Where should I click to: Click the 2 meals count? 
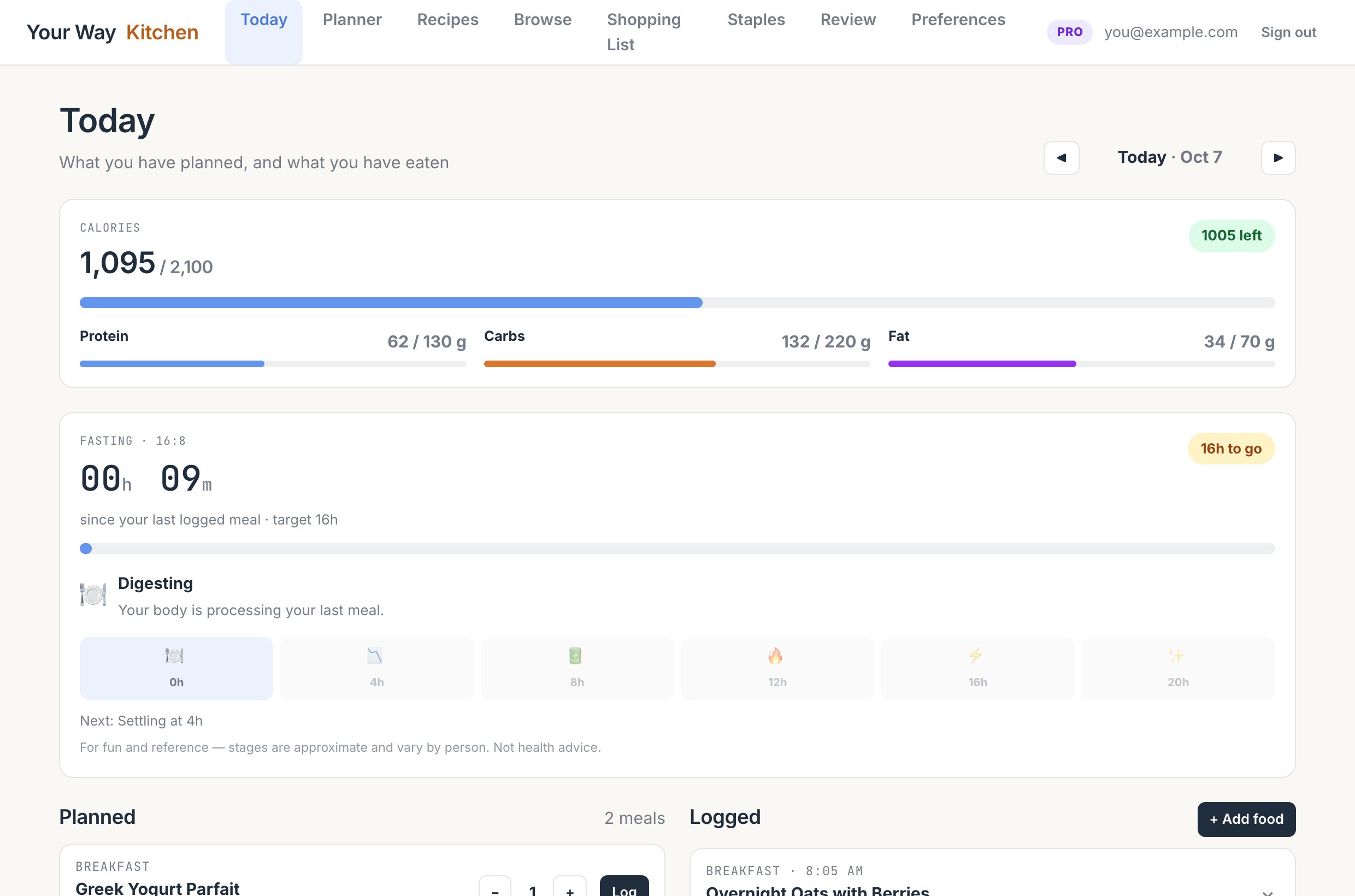click(634, 818)
